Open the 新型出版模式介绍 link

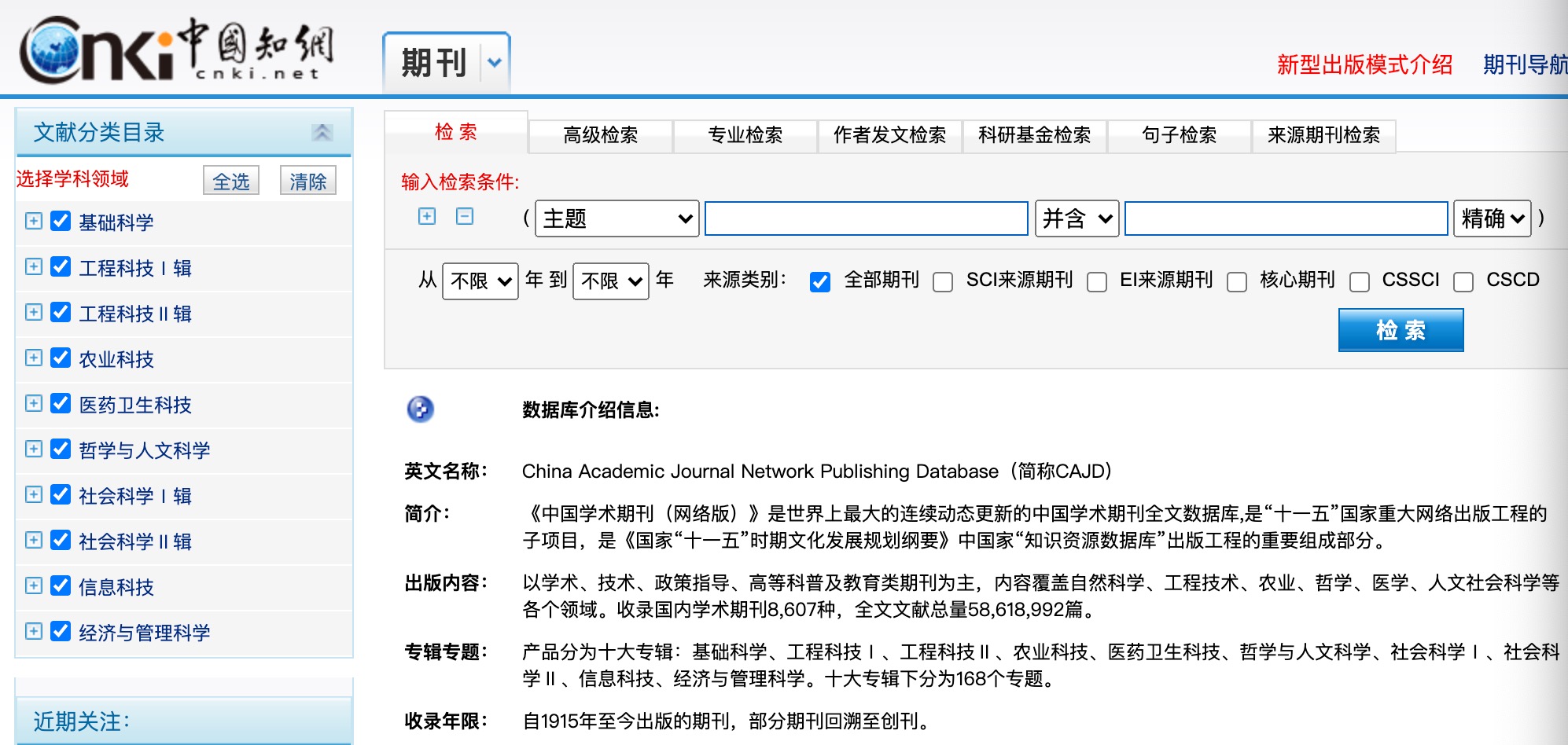click(1364, 64)
